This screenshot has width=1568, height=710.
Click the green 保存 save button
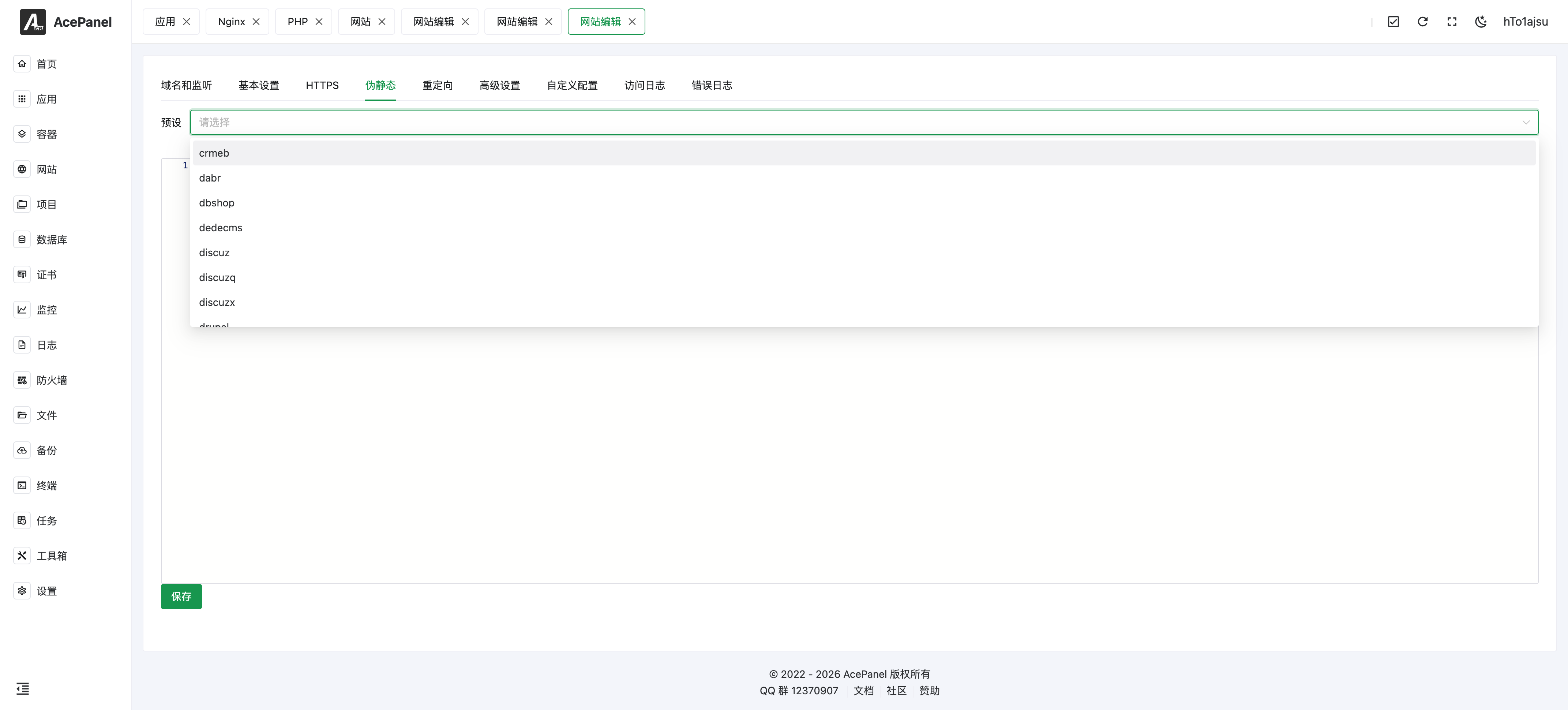pyautogui.click(x=181, y=596)
